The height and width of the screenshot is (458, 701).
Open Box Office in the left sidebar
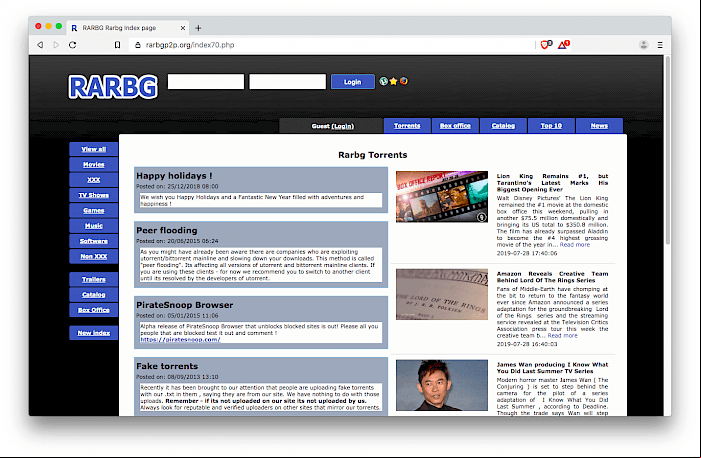94,310
